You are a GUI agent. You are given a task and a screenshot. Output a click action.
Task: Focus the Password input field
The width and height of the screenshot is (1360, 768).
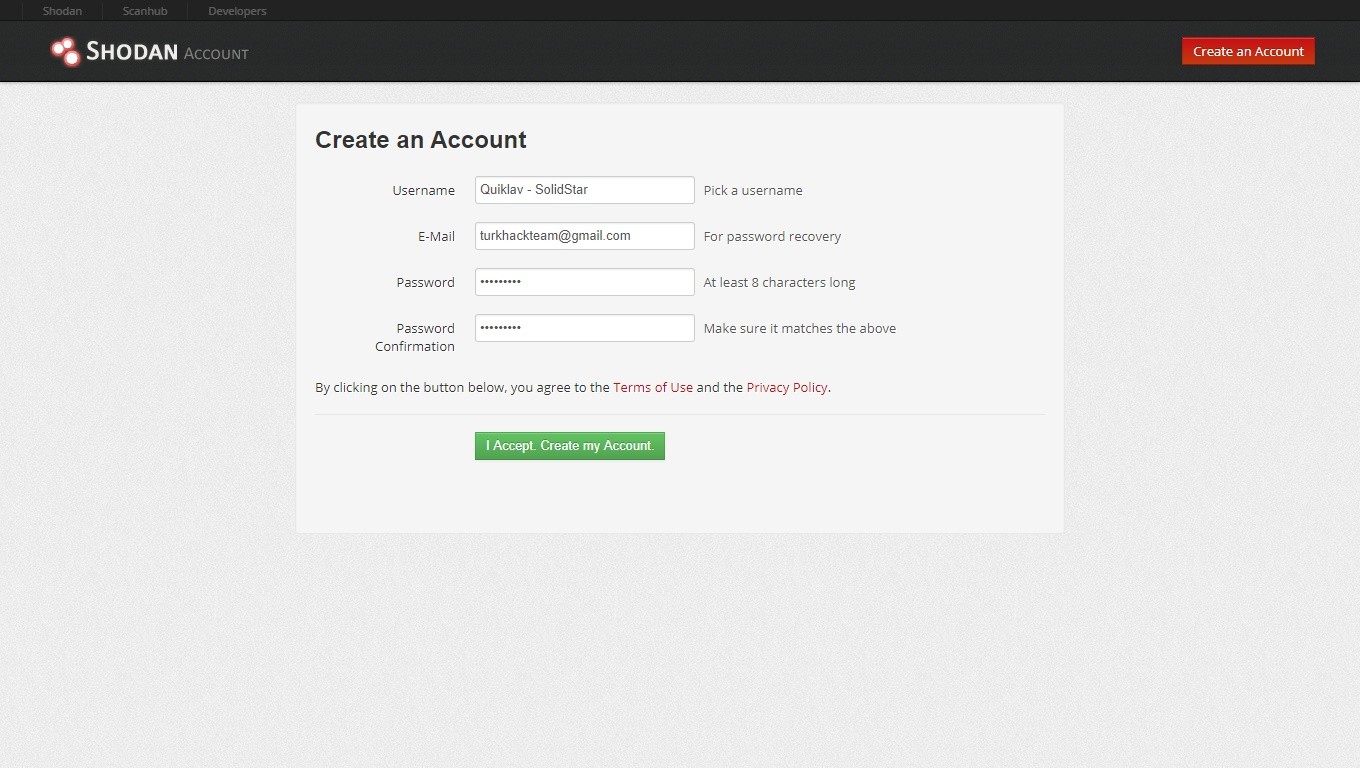[585, 282]
